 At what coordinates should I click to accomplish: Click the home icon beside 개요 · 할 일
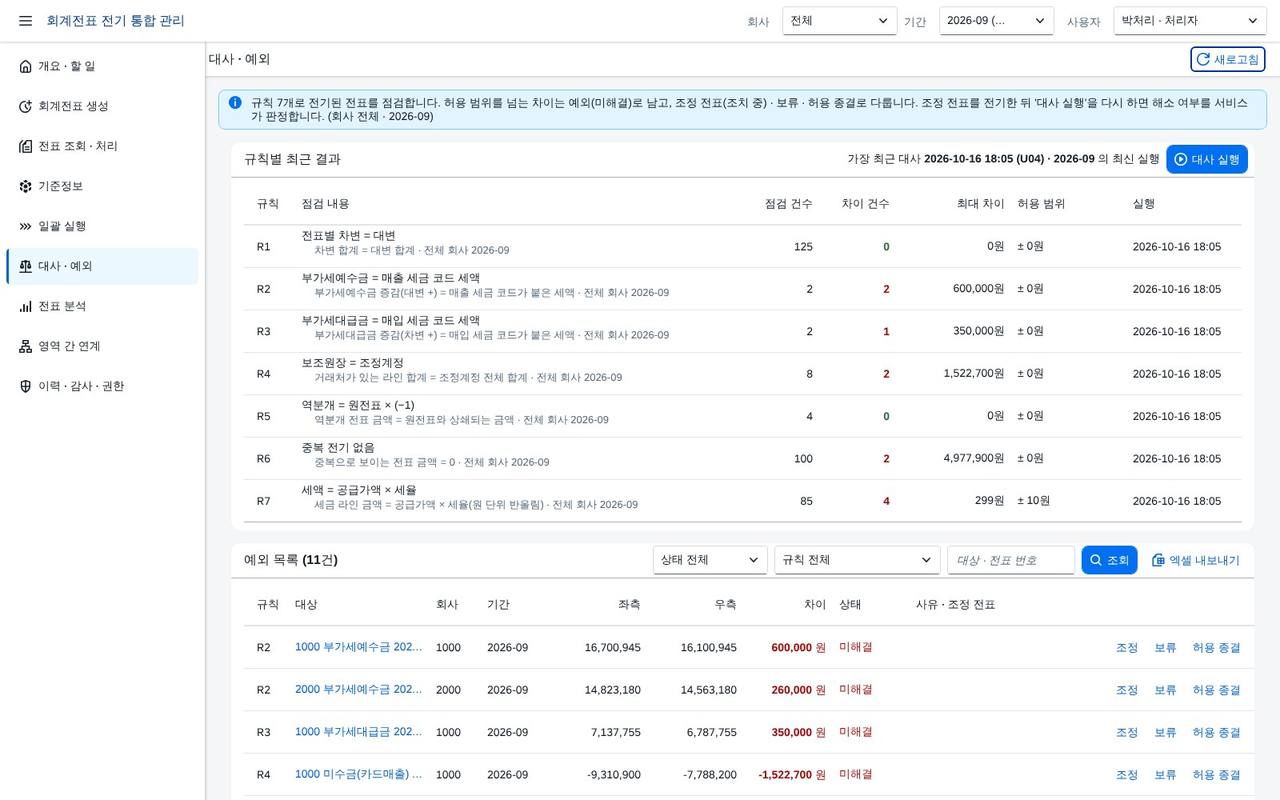26,66
